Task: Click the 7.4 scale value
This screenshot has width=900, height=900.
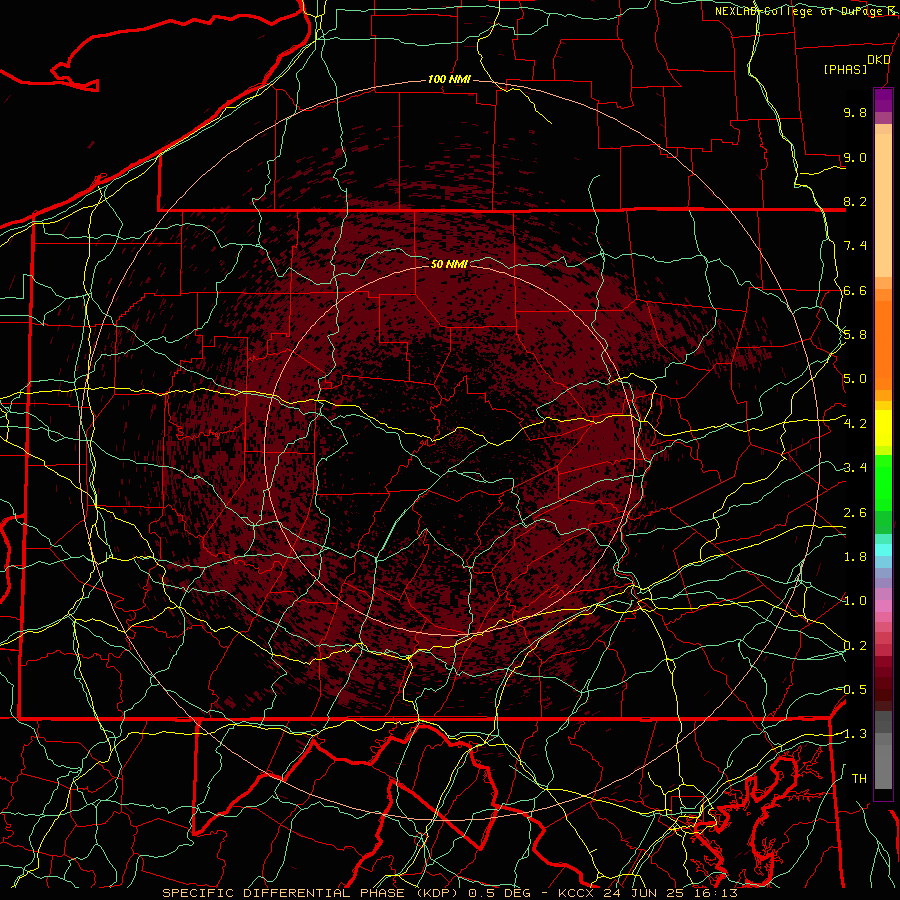Action: (855, 246)
